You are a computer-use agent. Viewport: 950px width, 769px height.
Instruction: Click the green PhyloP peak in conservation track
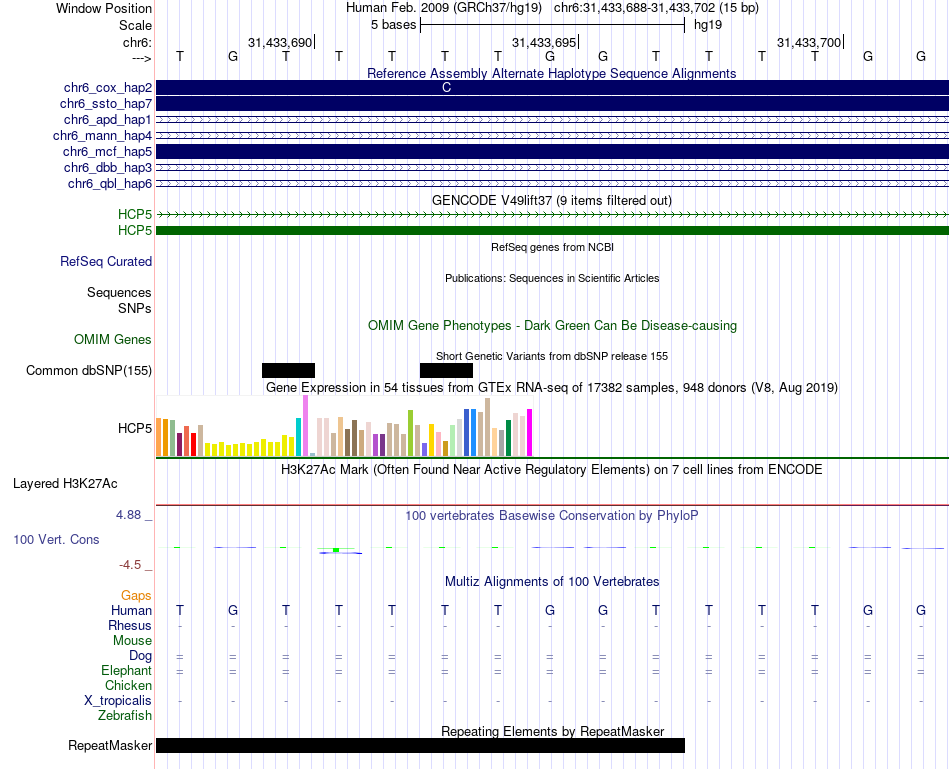pyautogui.click(x=336, y=550)
